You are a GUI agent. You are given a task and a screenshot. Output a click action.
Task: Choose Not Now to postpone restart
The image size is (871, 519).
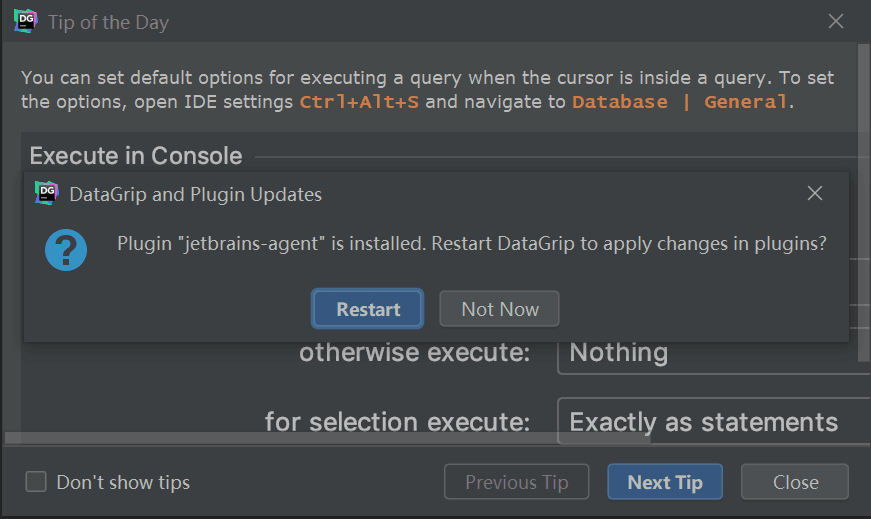pos(499,309)
